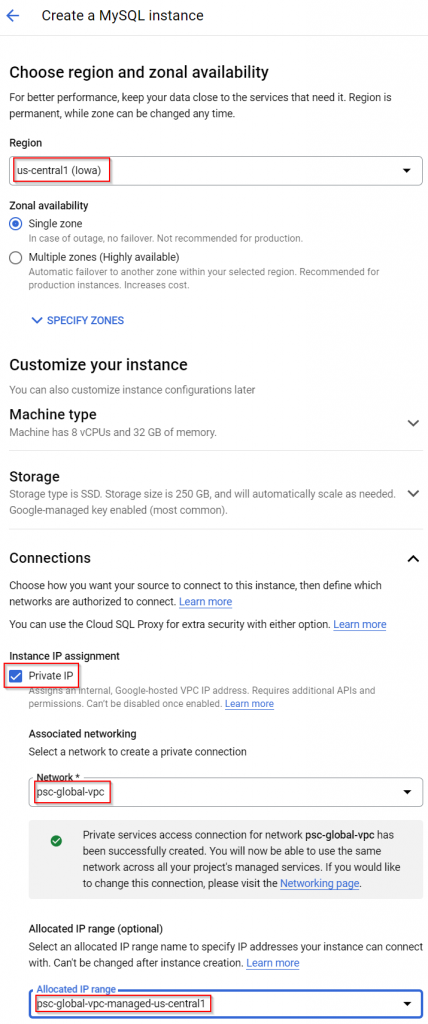
Task: Open the Networking page link
Action: [x=320, y=883]
